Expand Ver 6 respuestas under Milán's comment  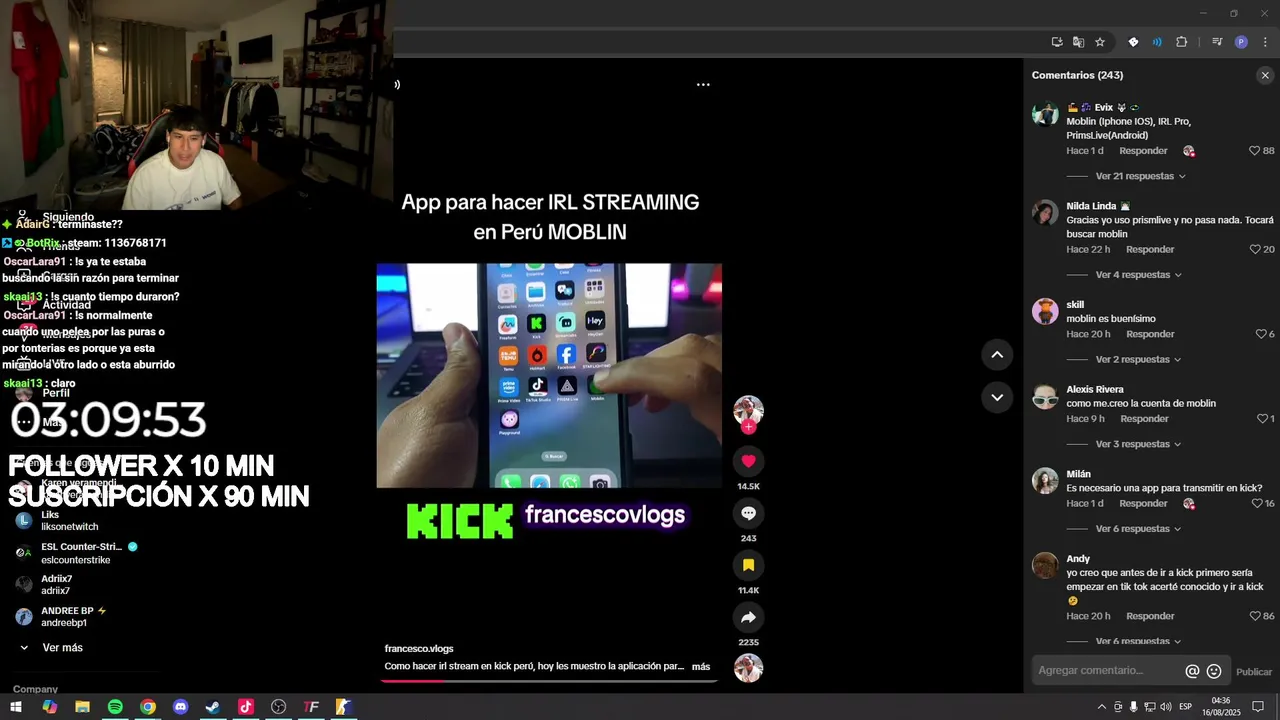pos(1138,529)
